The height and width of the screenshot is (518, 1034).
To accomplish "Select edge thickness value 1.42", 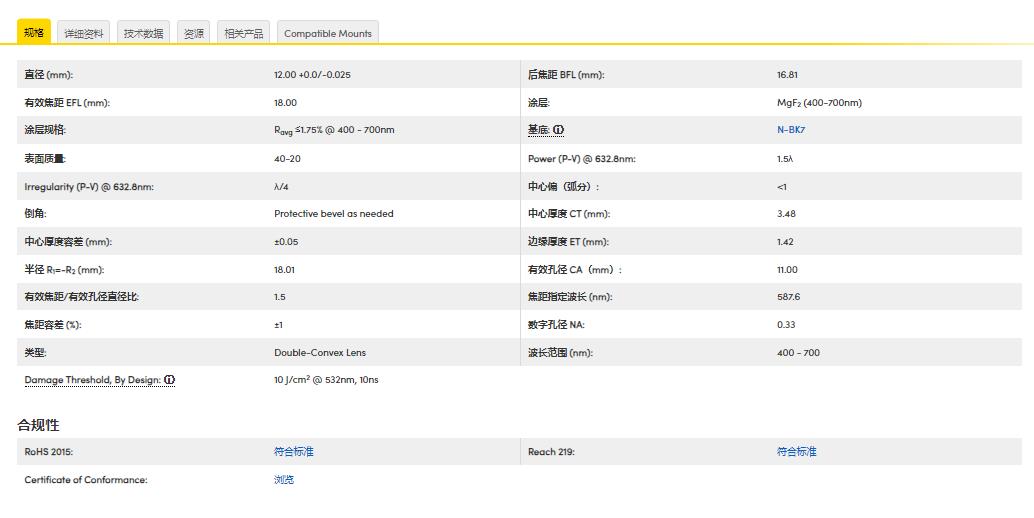I will pyautogui.click(x=785, y=242).
